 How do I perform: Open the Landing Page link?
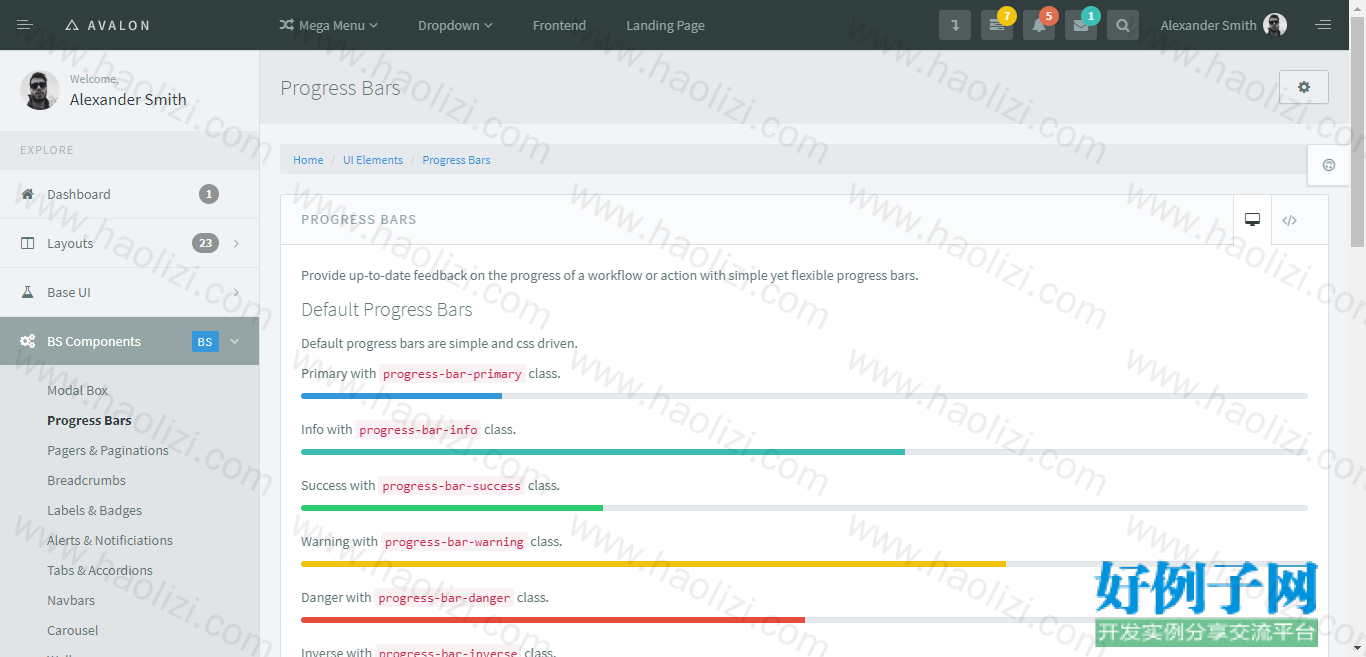coord(665,25)
